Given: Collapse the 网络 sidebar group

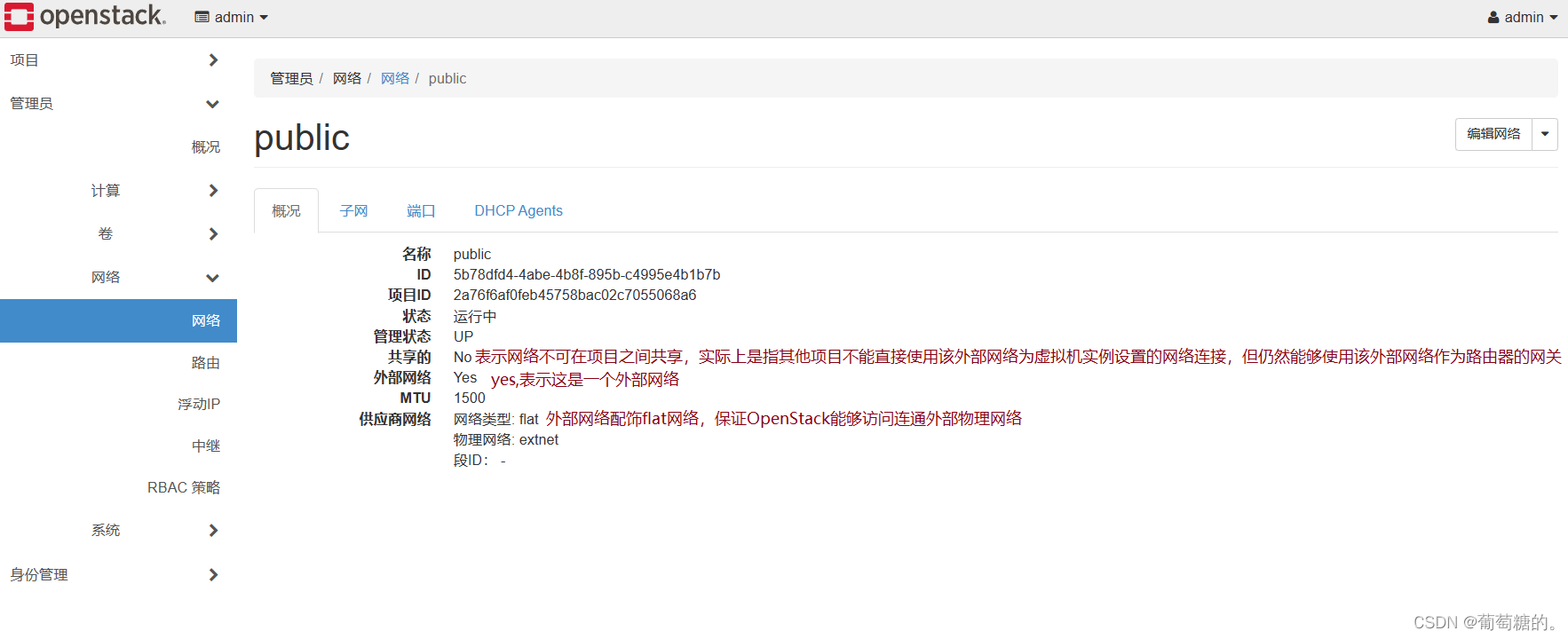Looking at the screenshot, I should 118,278.
